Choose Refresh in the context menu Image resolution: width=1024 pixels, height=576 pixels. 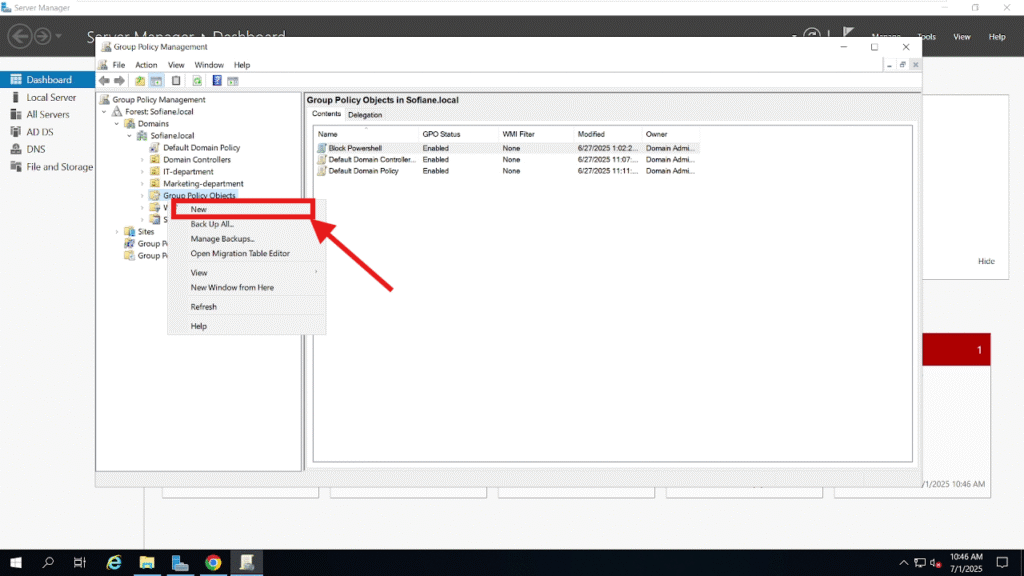[246, 307]
